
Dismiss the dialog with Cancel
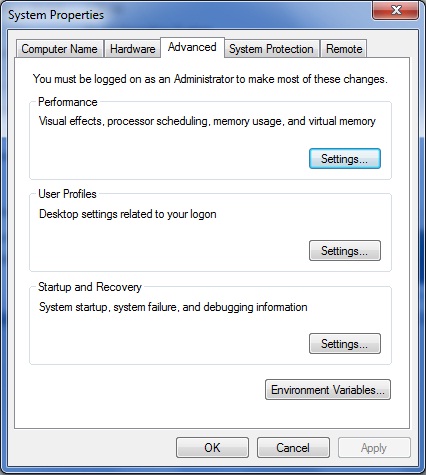pos(293,448)
